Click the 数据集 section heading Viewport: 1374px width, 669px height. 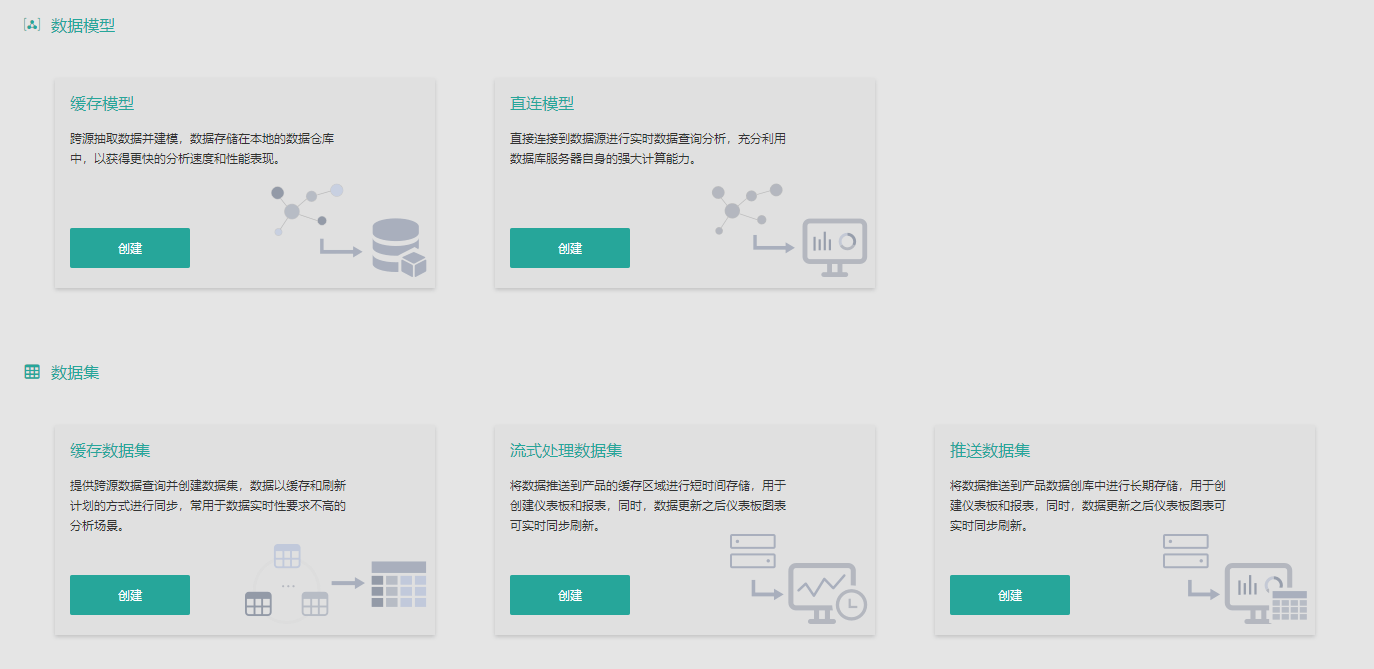click(75, 373)
